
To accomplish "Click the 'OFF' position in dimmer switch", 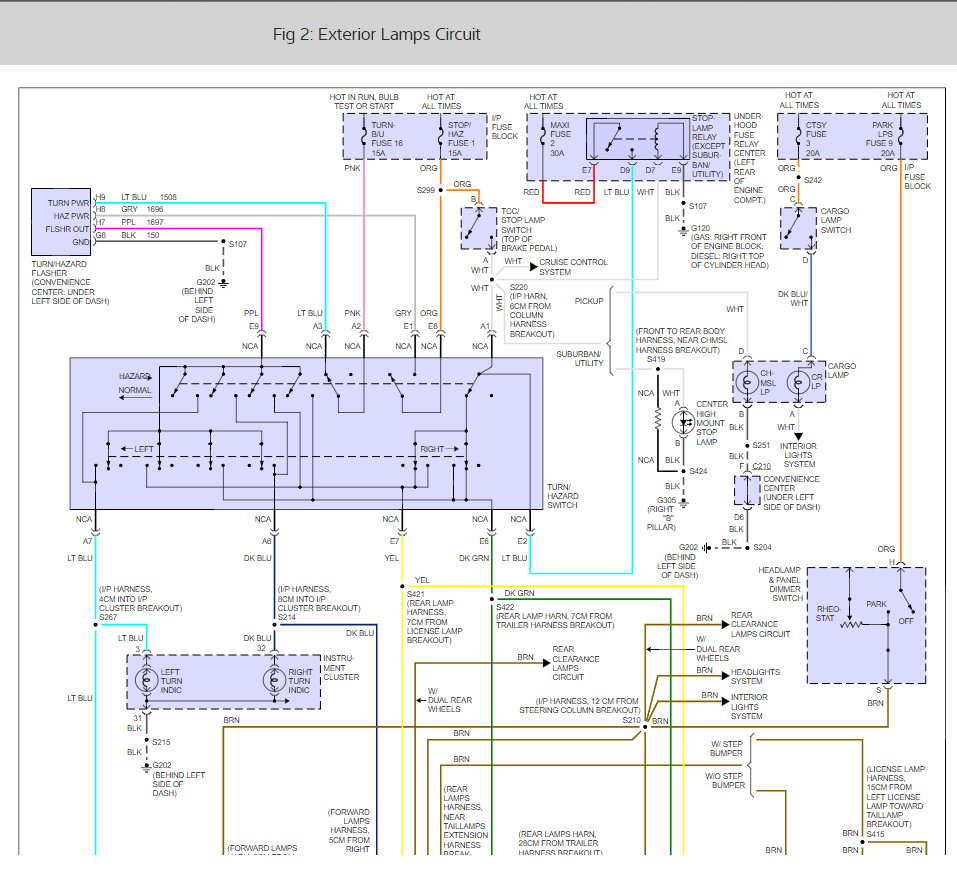I will tap(906, 621).
